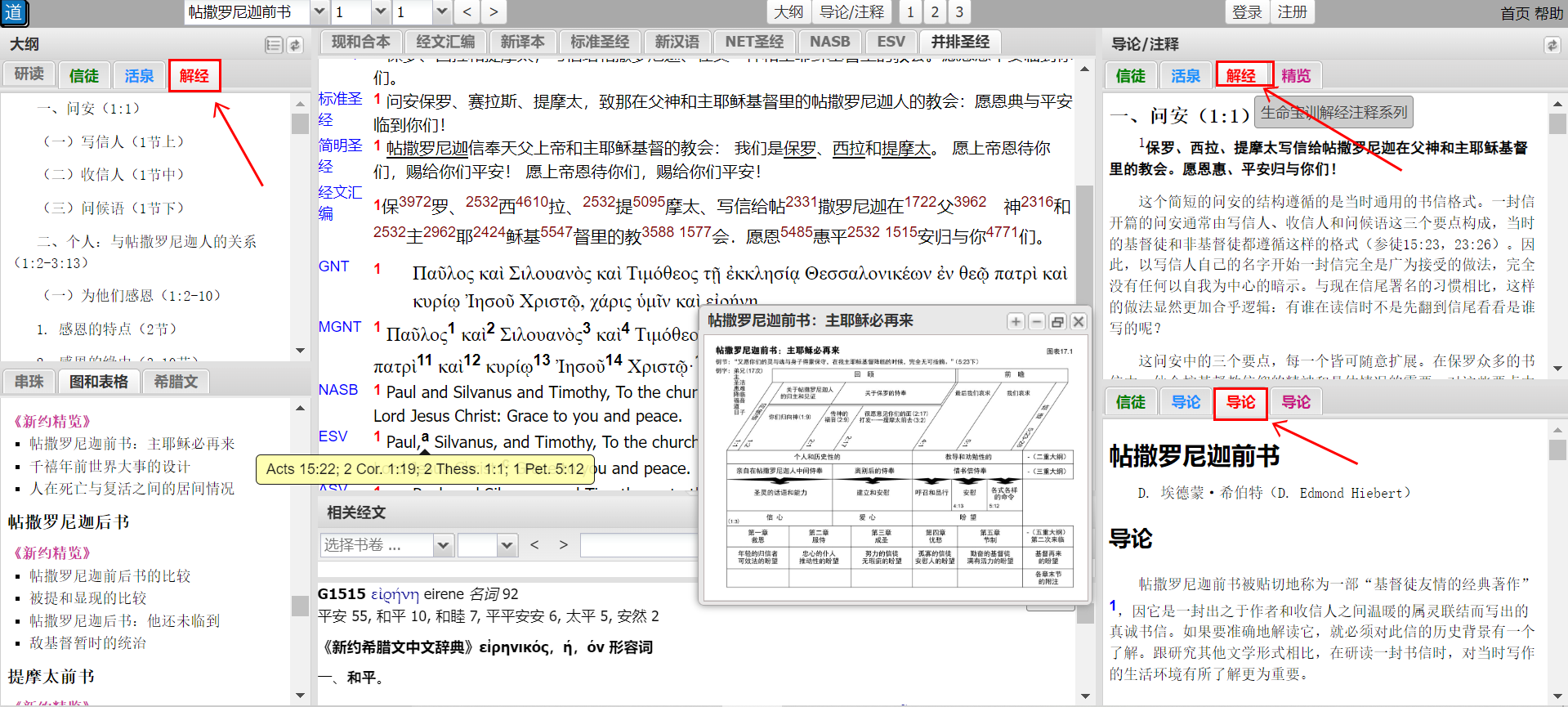The image size is (1568, 707).
Task: Restore the chart popup window size
Action: (1057, 321)
